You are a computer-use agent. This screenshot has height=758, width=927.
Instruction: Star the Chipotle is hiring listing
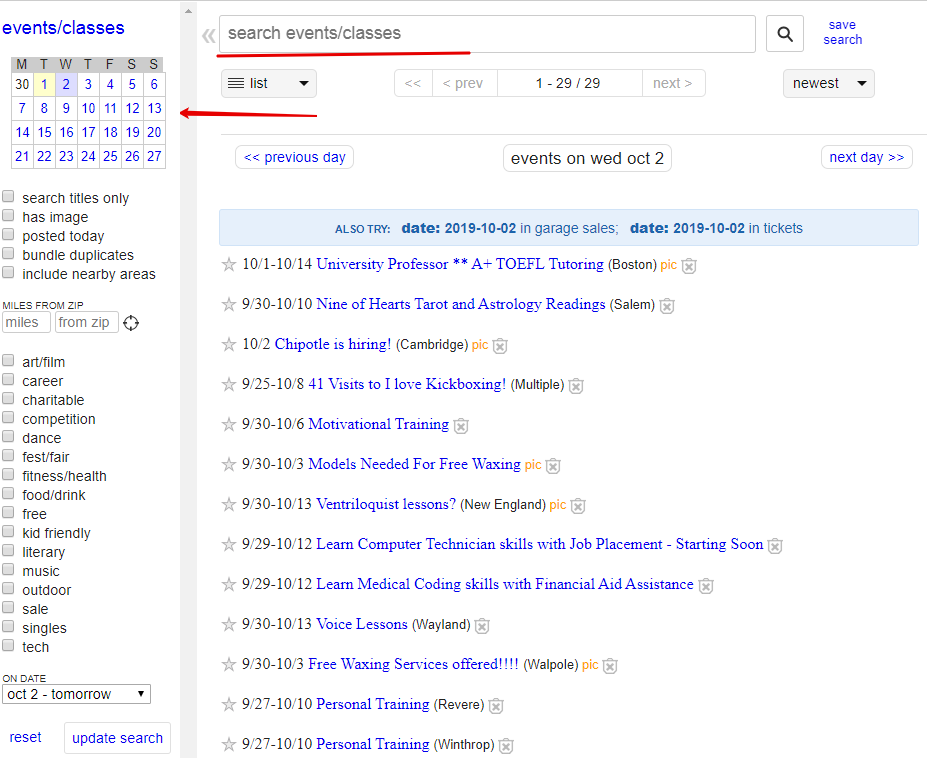229,344
